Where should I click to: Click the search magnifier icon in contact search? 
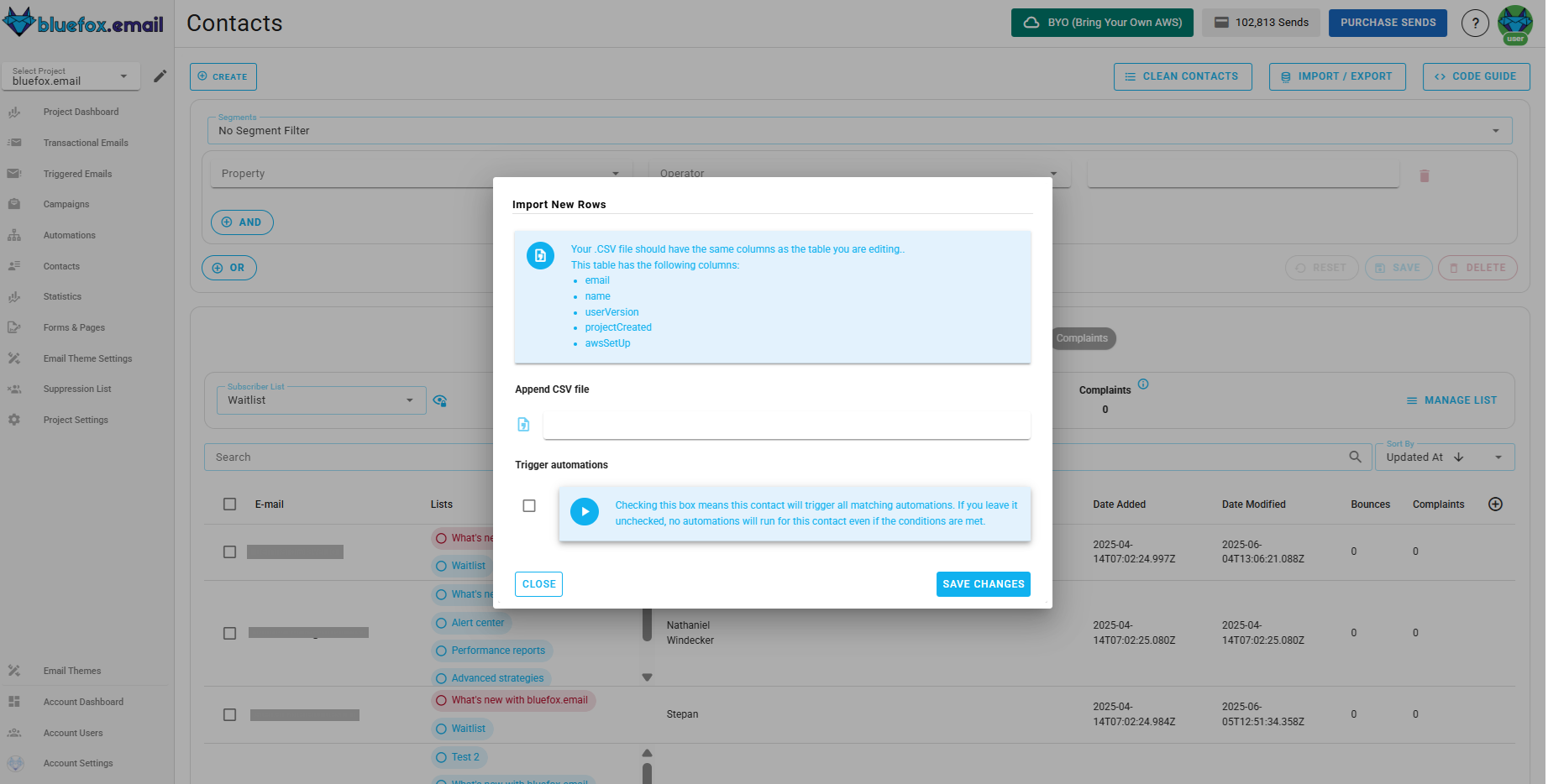pos(1355,457)
